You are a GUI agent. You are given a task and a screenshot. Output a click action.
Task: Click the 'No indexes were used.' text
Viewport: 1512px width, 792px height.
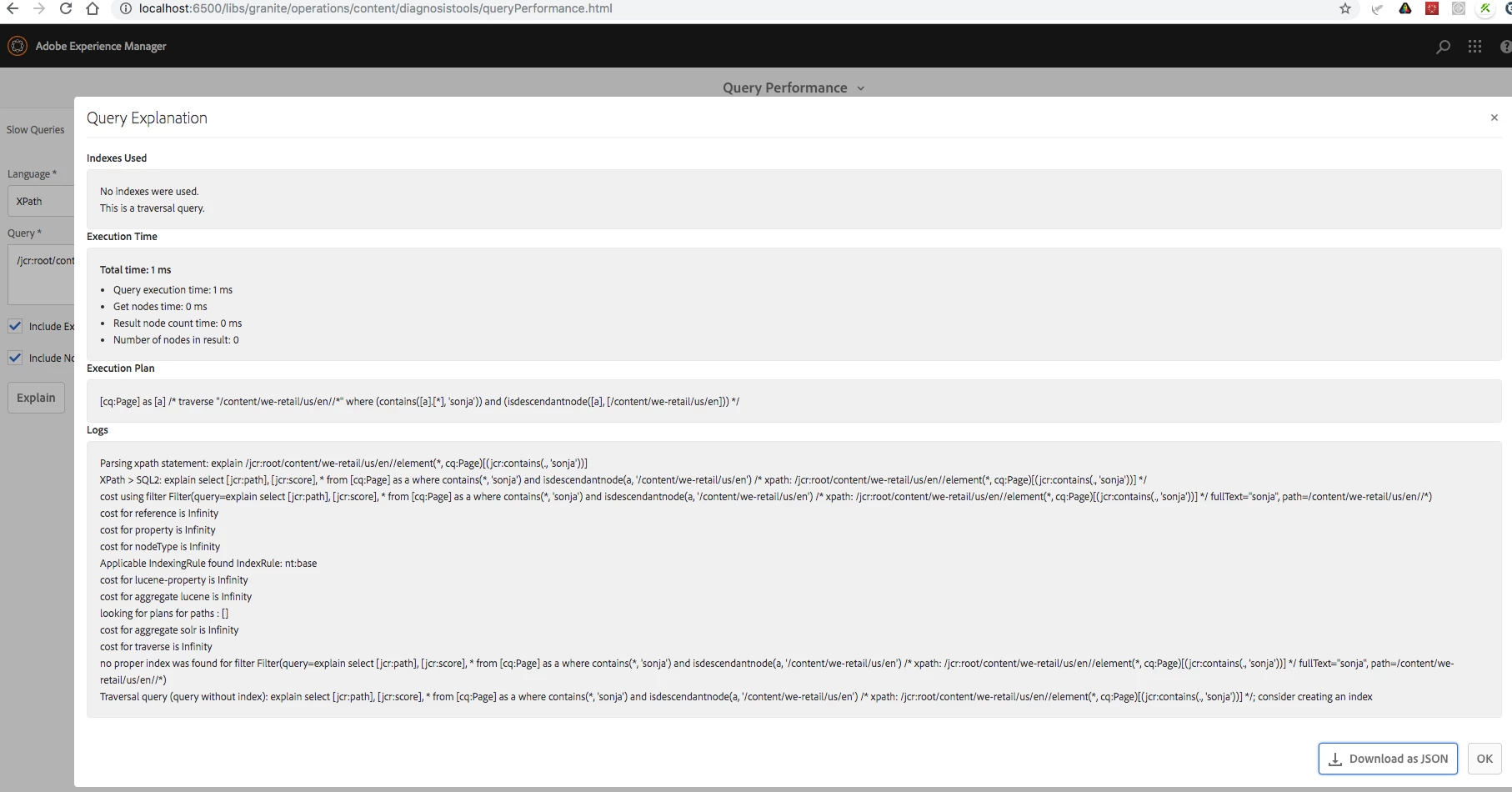(x=149, y=191)
